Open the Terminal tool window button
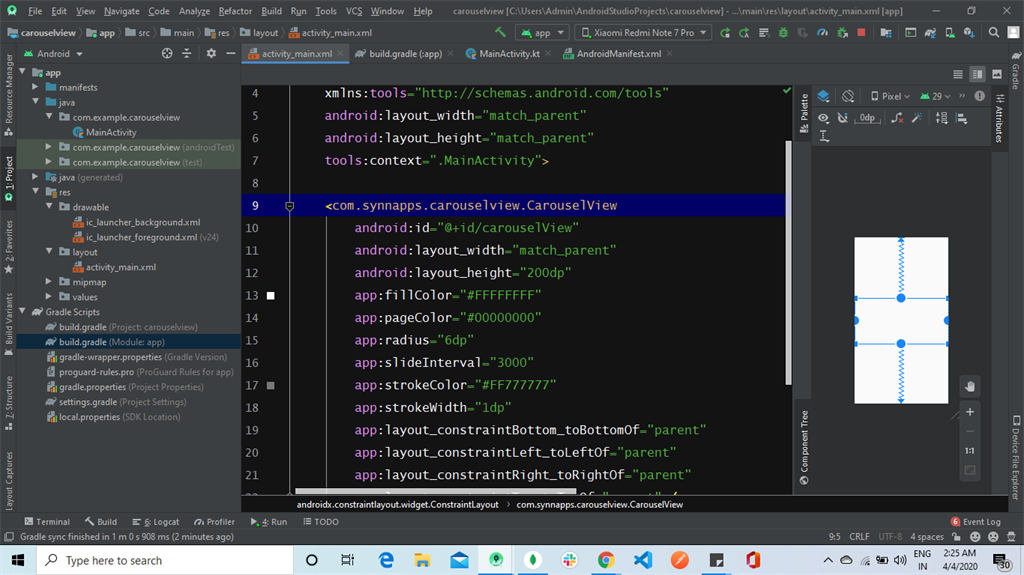 (x=46, y=521)
